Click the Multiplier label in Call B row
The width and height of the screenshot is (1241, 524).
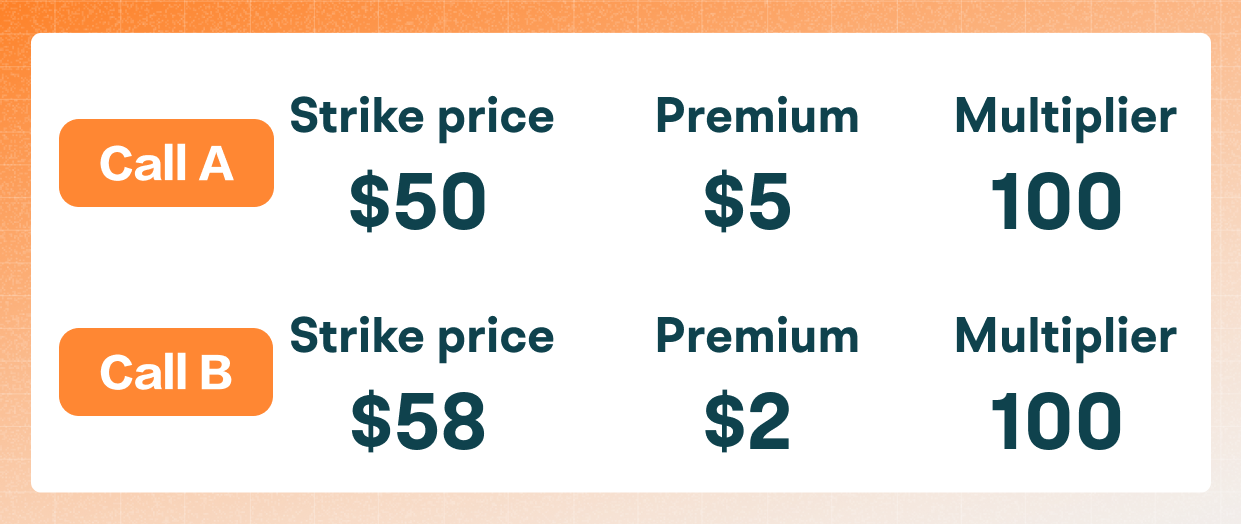(x=1065, y=336)
